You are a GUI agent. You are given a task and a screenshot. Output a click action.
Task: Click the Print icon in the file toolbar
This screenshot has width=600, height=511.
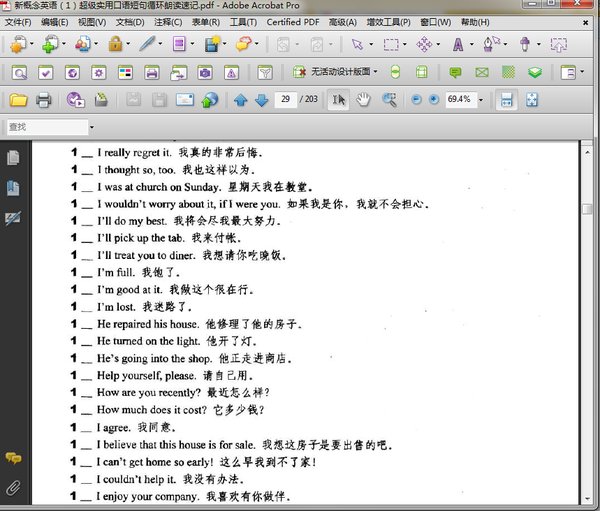tap(43, 100)
